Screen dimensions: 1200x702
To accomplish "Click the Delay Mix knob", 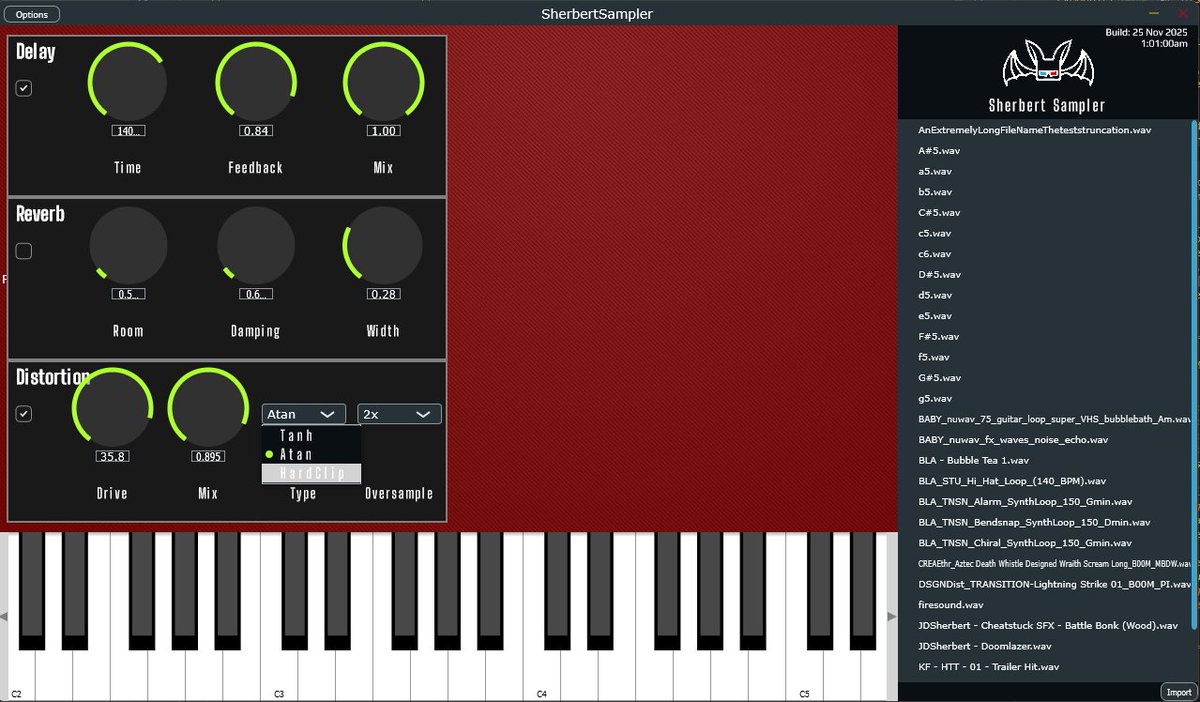I will [x=383, y=83].
